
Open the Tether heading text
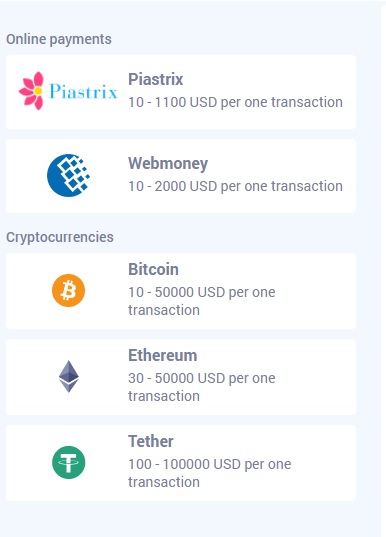click(x=151, y=441)
